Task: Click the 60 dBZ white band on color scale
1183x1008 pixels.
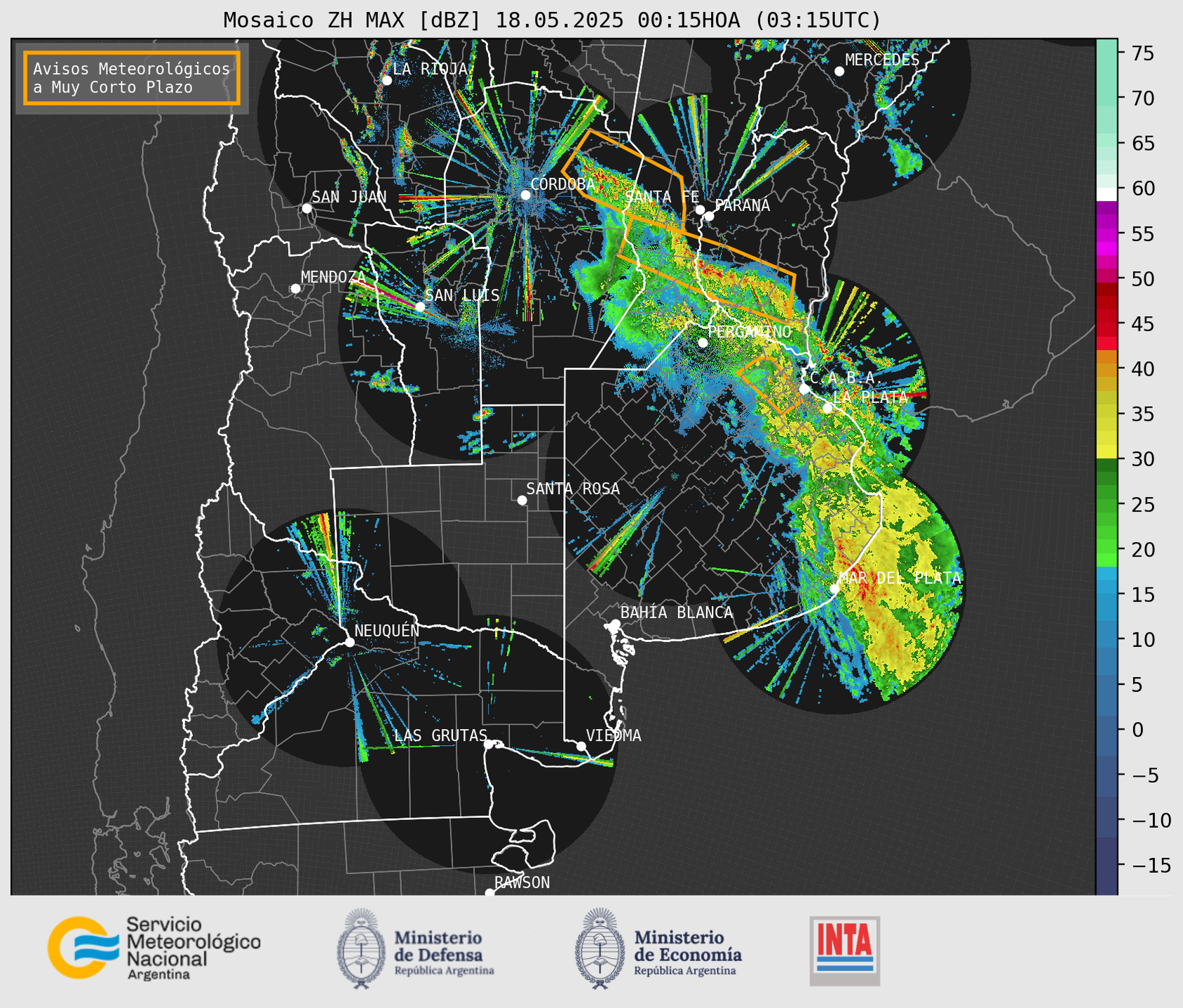Action: (x=1107, y=193)
